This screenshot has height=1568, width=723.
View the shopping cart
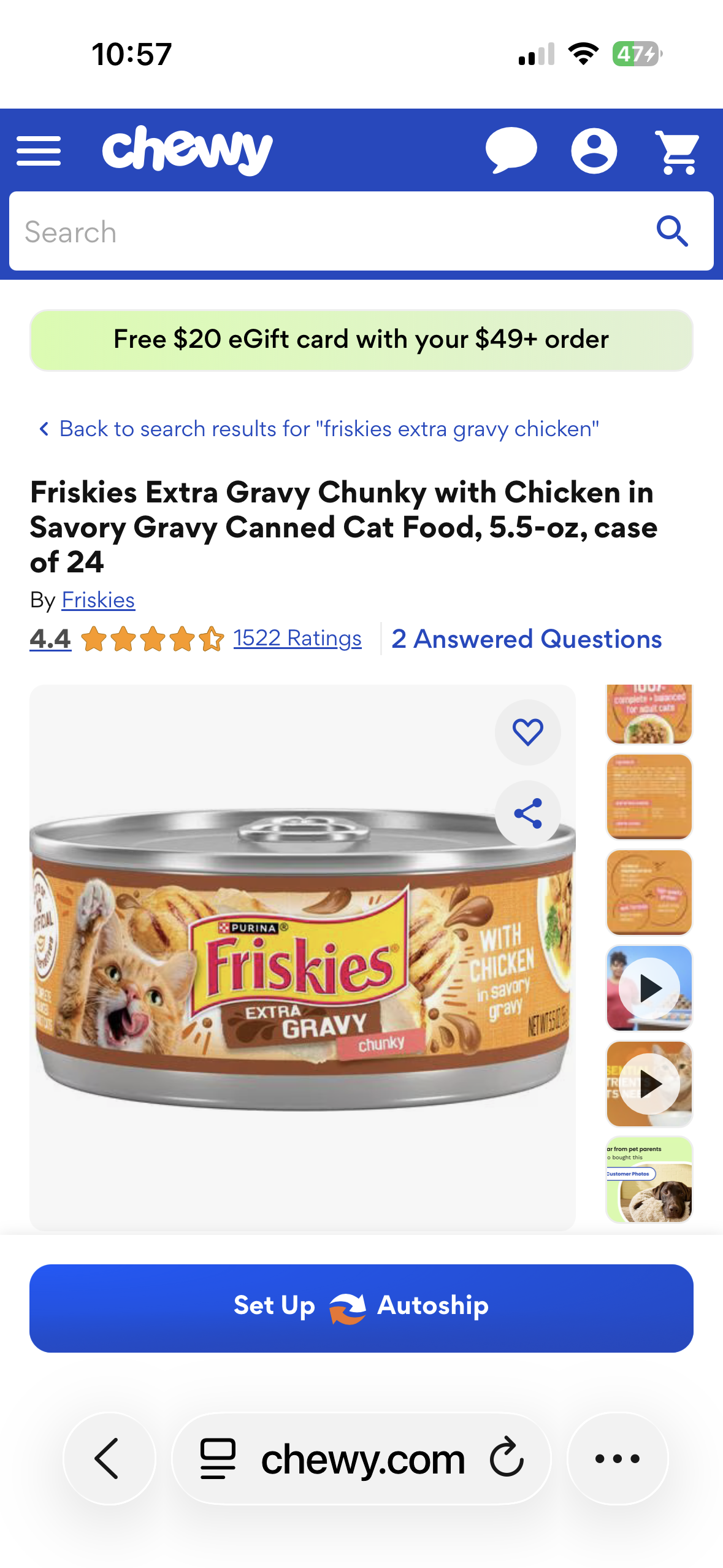click(677, 152)
